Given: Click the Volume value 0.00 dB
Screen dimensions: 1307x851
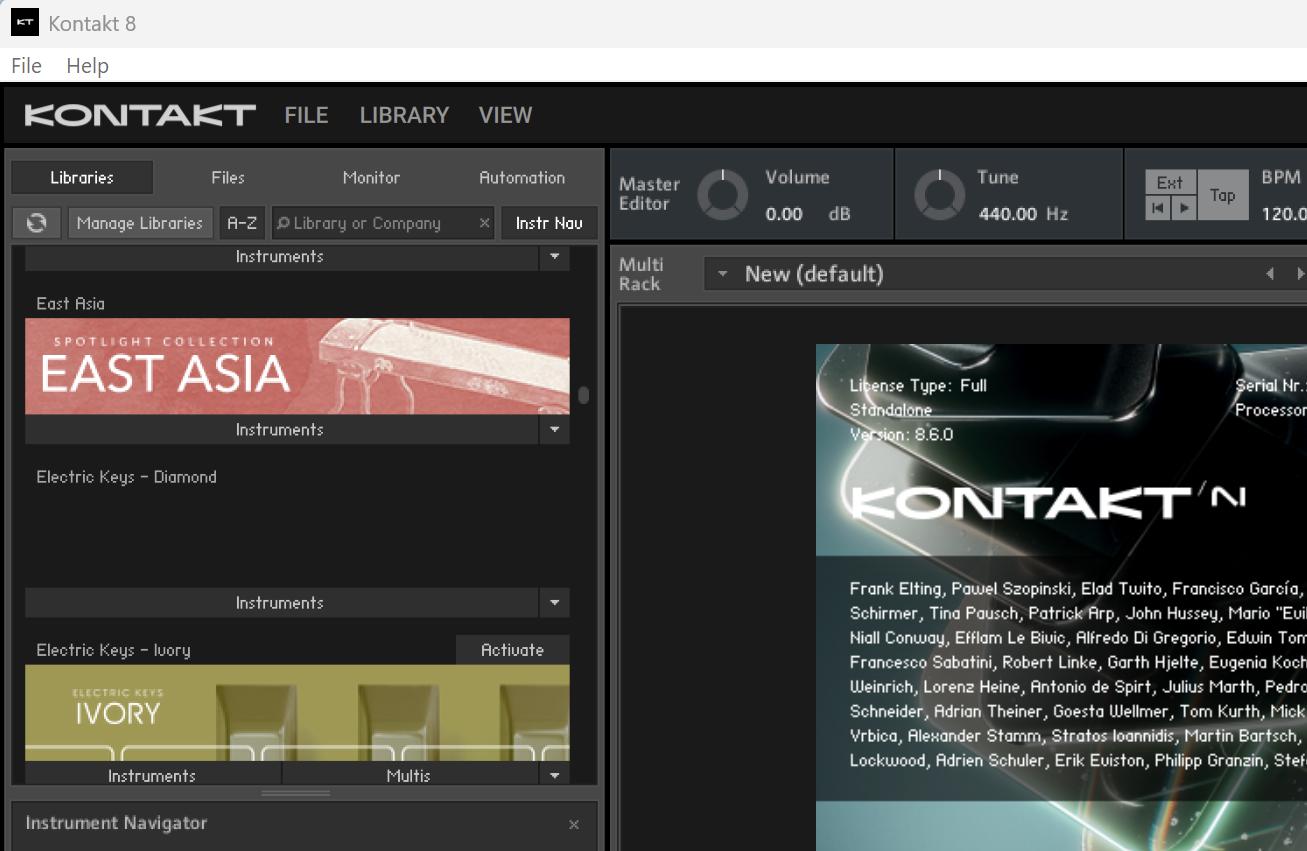Looking at the screenshot, I should pyautogui.click(x=807, y=214).
